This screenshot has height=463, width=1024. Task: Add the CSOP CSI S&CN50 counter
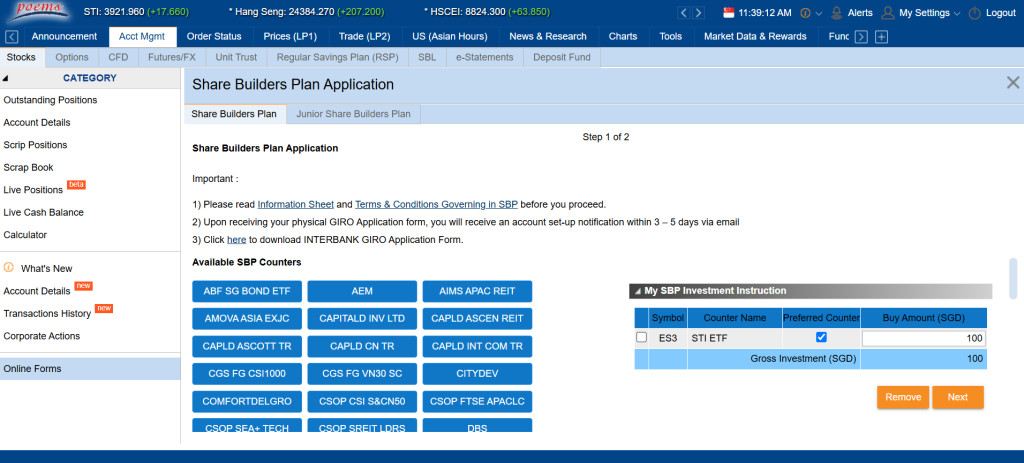(362, 401)
